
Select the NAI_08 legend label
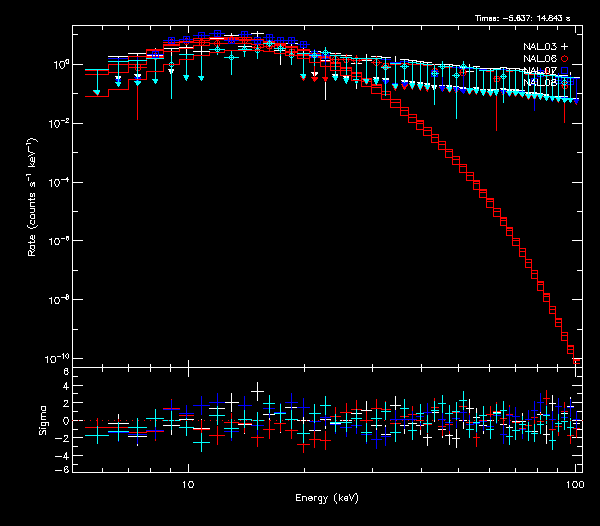coord(540,83)
